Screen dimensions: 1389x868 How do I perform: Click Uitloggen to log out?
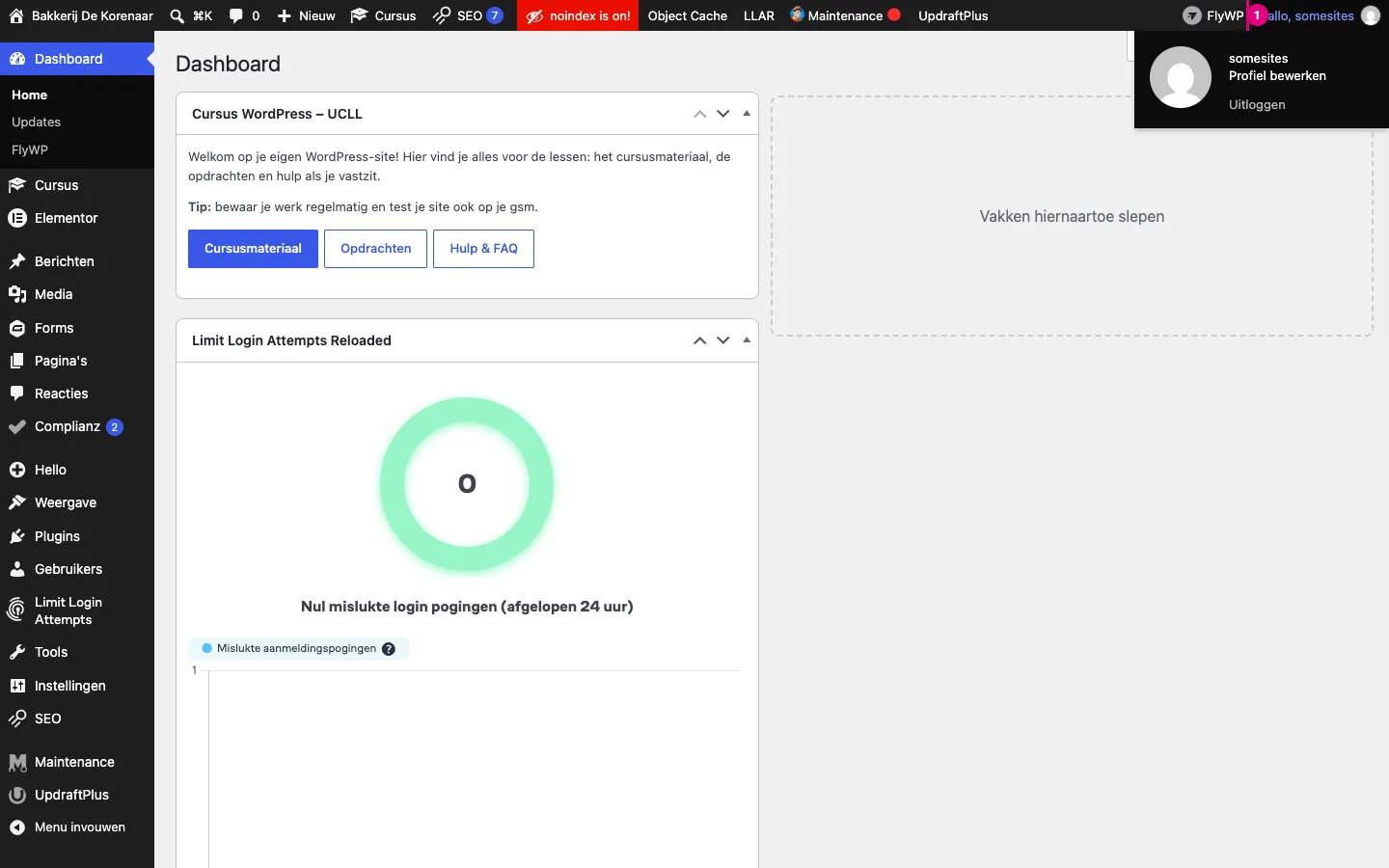point(1257,104)
